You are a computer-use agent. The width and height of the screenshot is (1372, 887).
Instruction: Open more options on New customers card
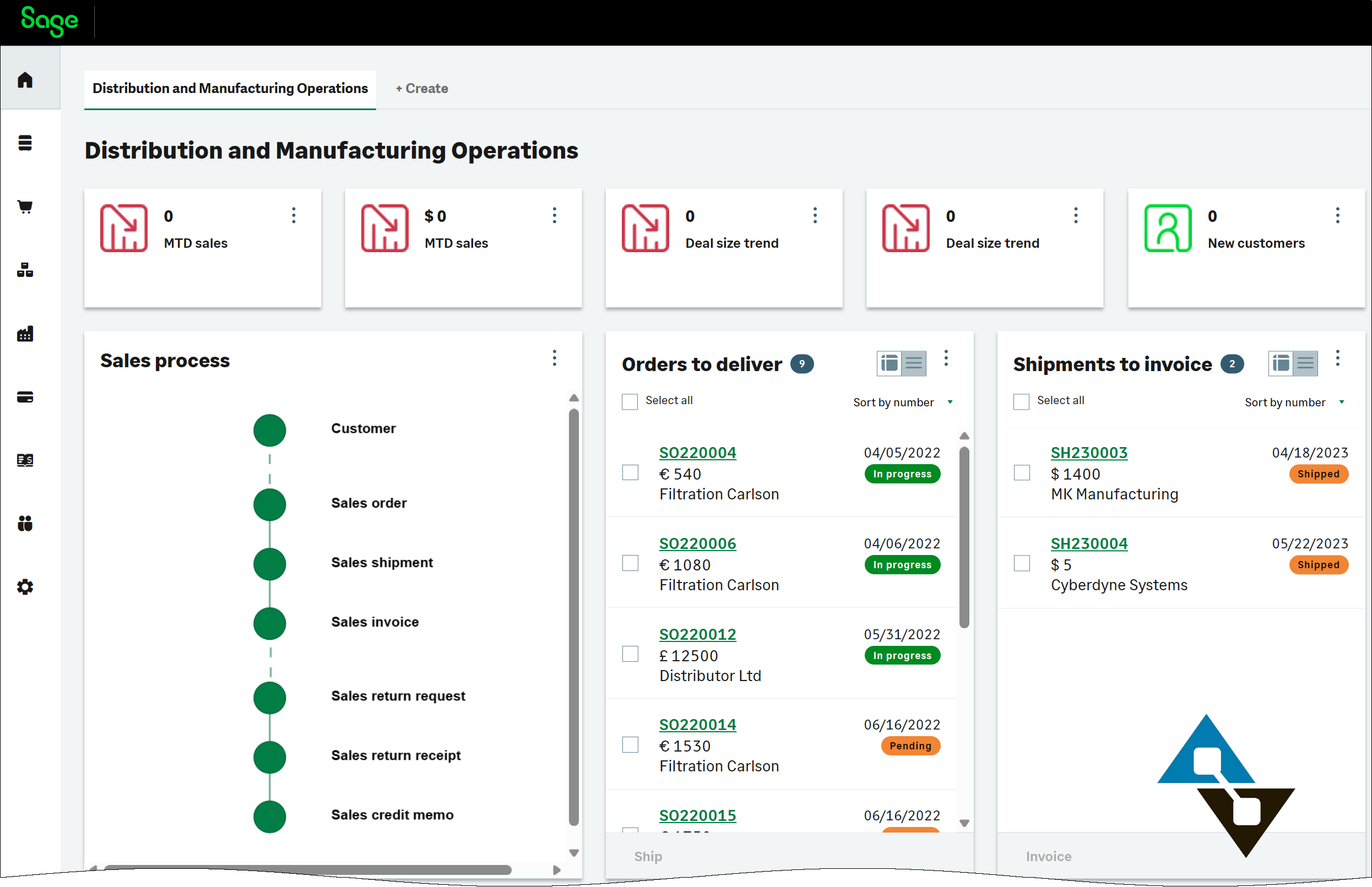pyautogui.click(x=1337, y=215)
